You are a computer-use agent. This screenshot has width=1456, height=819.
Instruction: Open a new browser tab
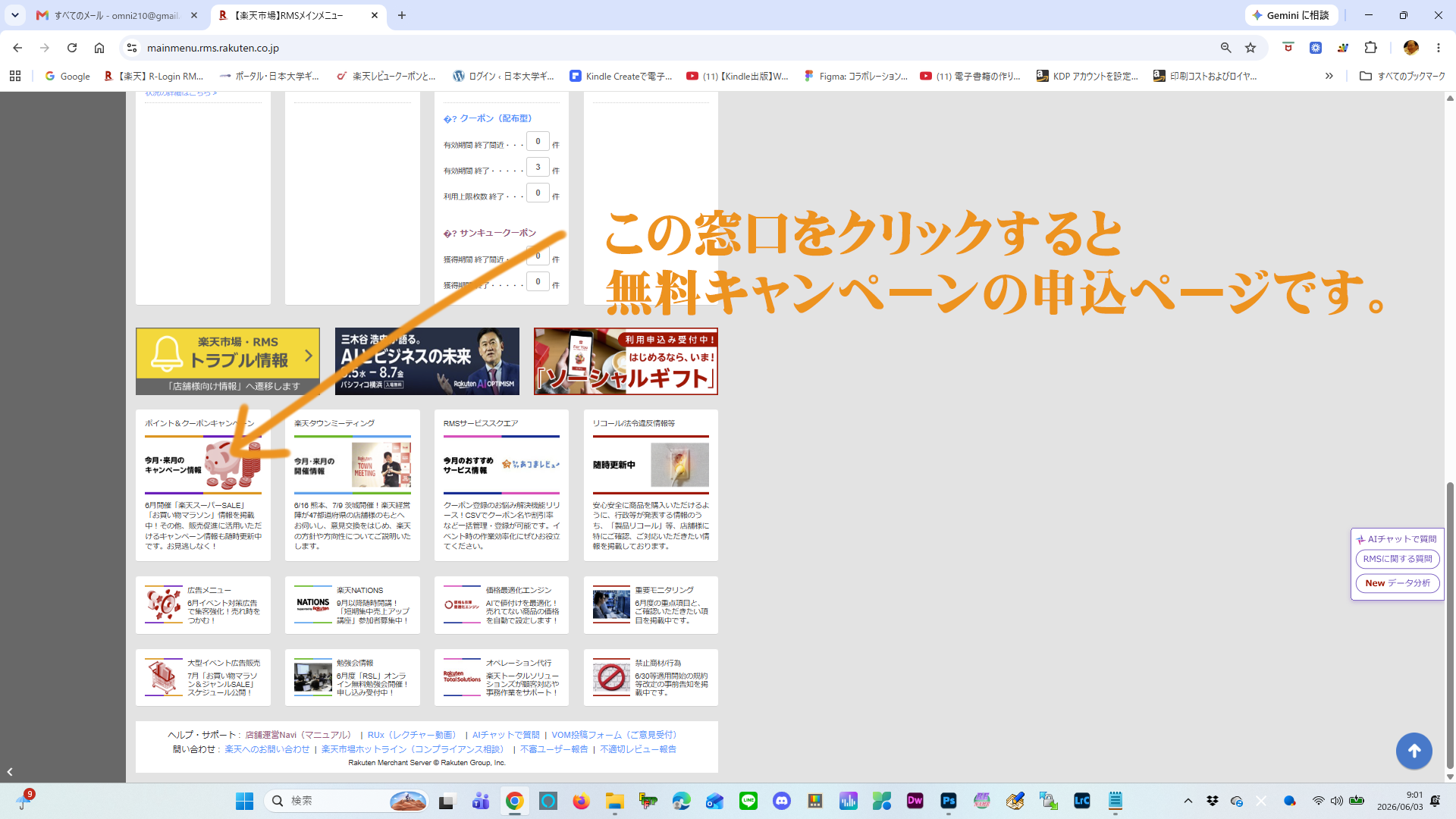(402, 15)
